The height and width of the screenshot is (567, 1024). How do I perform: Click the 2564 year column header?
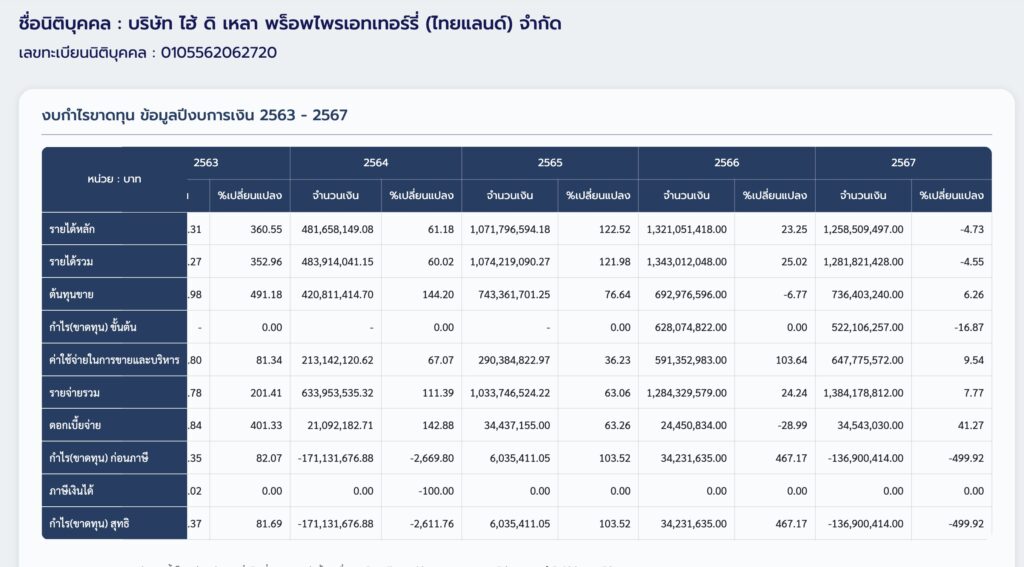click(x=376, y=162)
